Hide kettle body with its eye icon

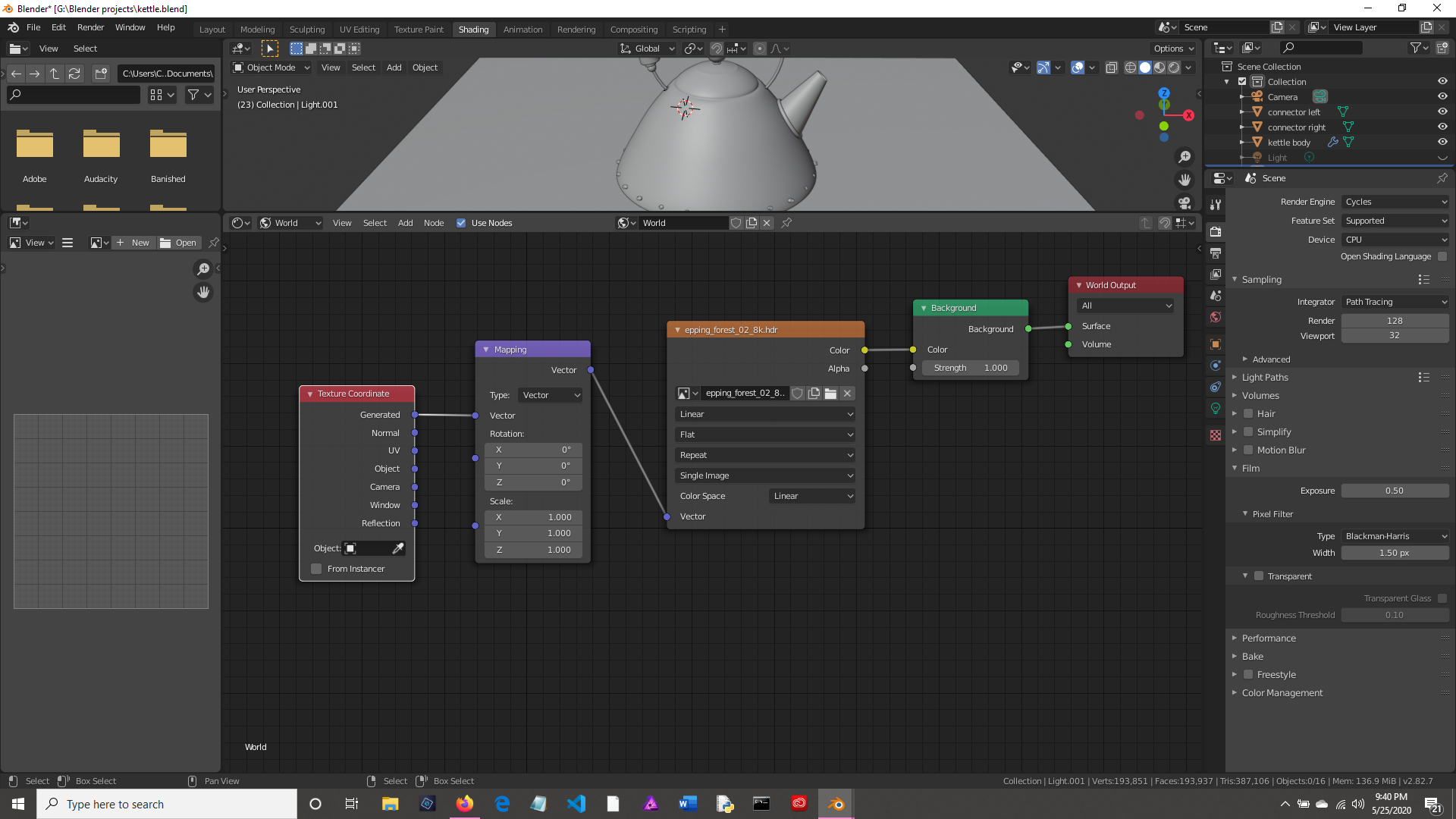pos(1442,143)
